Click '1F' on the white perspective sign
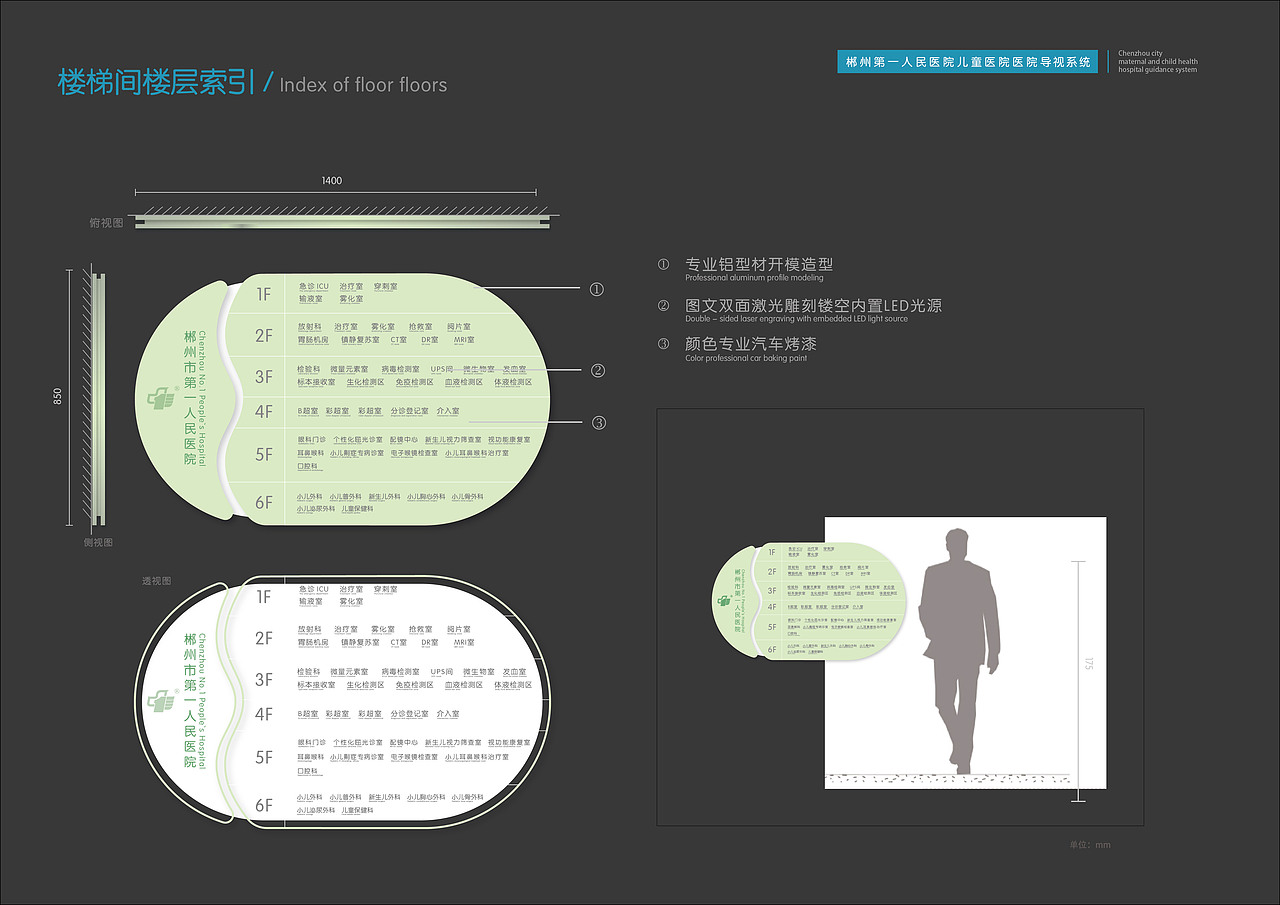 (x=264, y=597)
